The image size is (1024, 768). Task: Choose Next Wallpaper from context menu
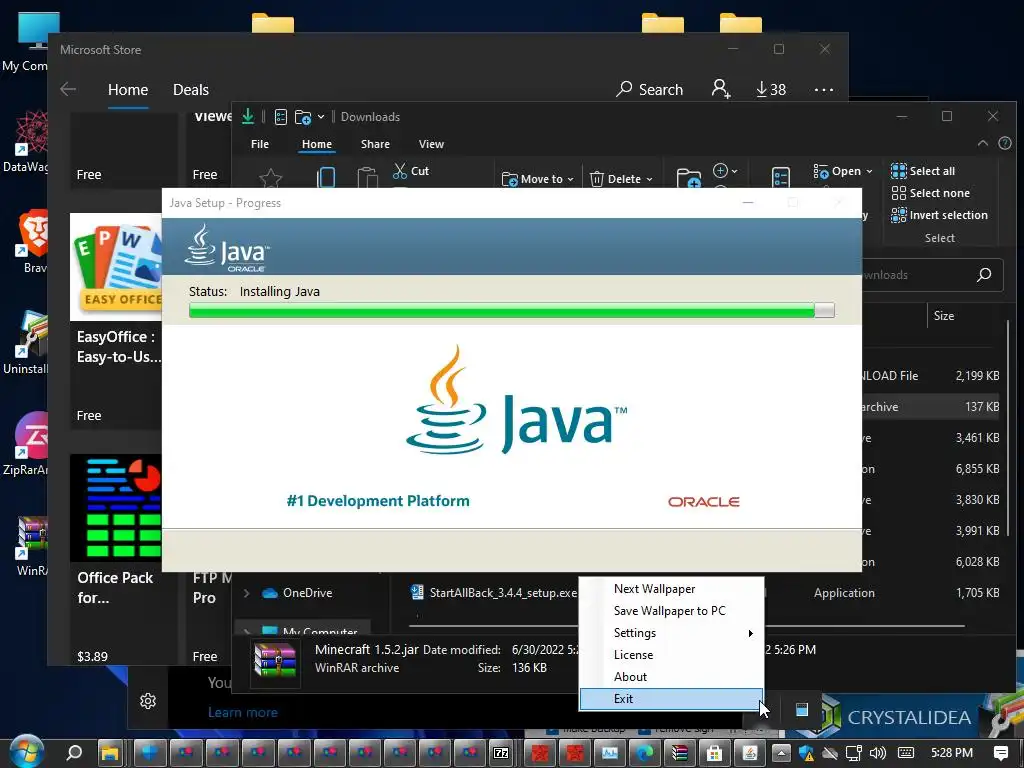(671, 589)
